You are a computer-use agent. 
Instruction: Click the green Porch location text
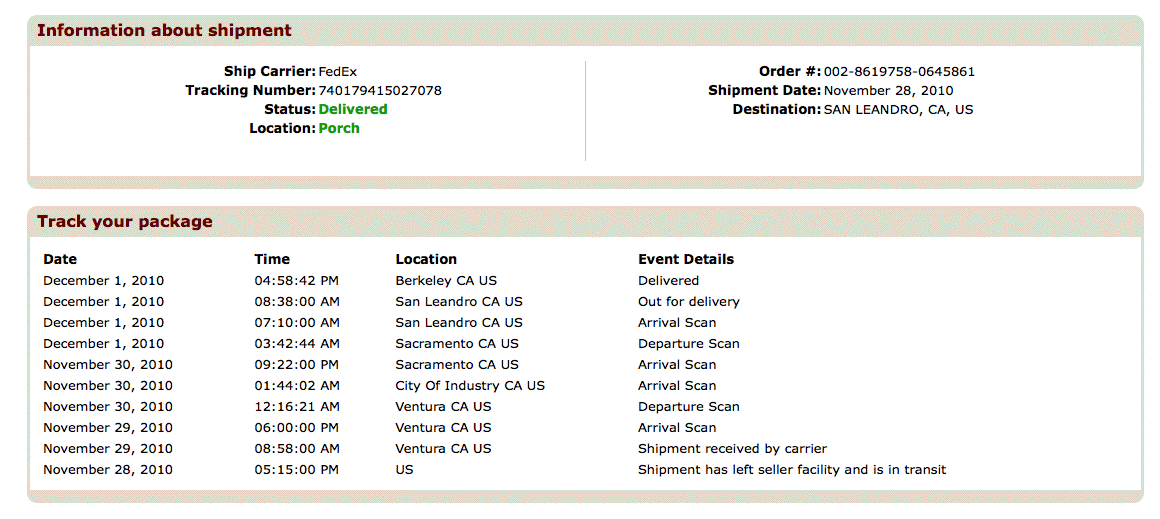[x=339, y=129]
